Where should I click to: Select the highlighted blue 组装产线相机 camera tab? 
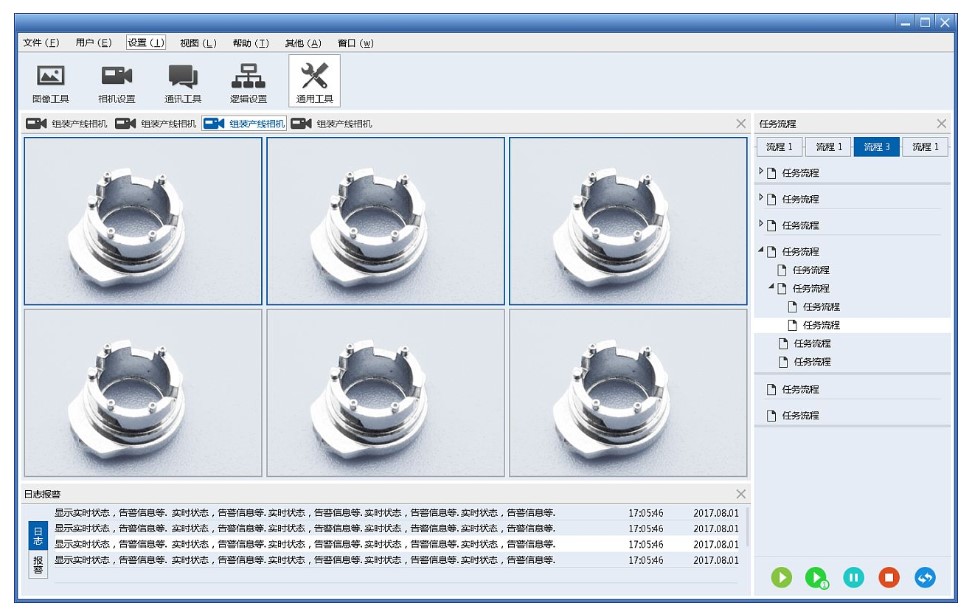(x=245, y=123)
